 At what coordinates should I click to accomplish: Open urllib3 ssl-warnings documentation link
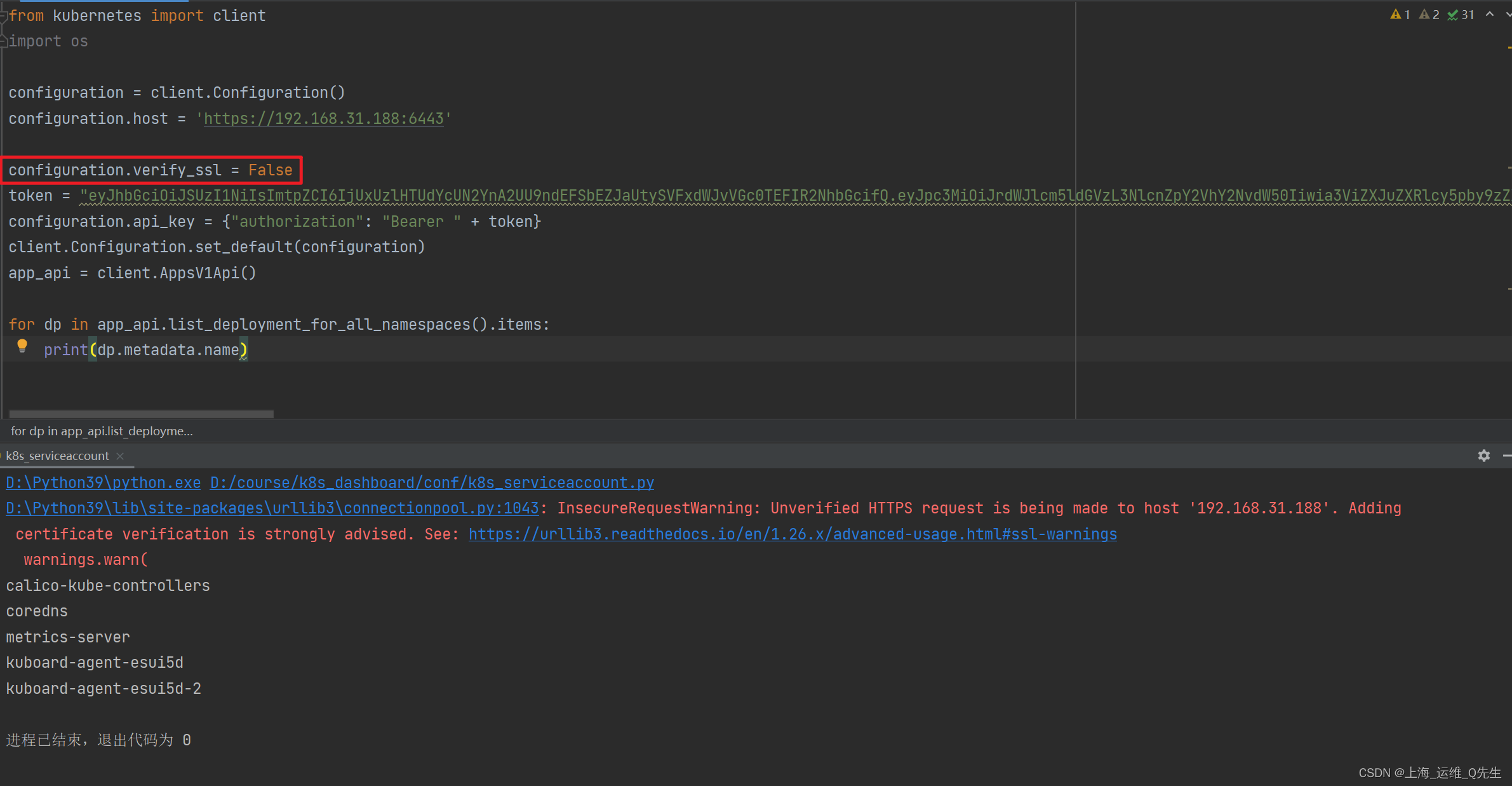(793, 534)
